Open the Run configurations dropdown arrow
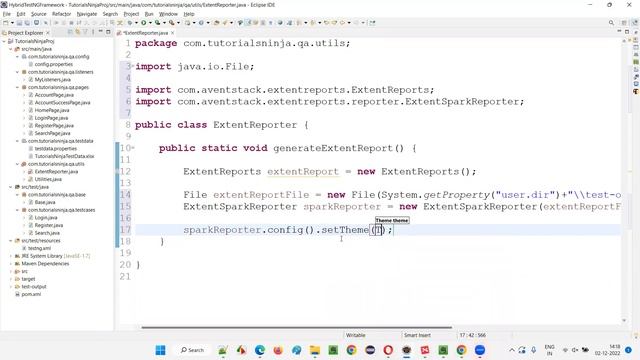Viewport: 640px width, 360px height. pyautogui.click(x=150, y=23)
